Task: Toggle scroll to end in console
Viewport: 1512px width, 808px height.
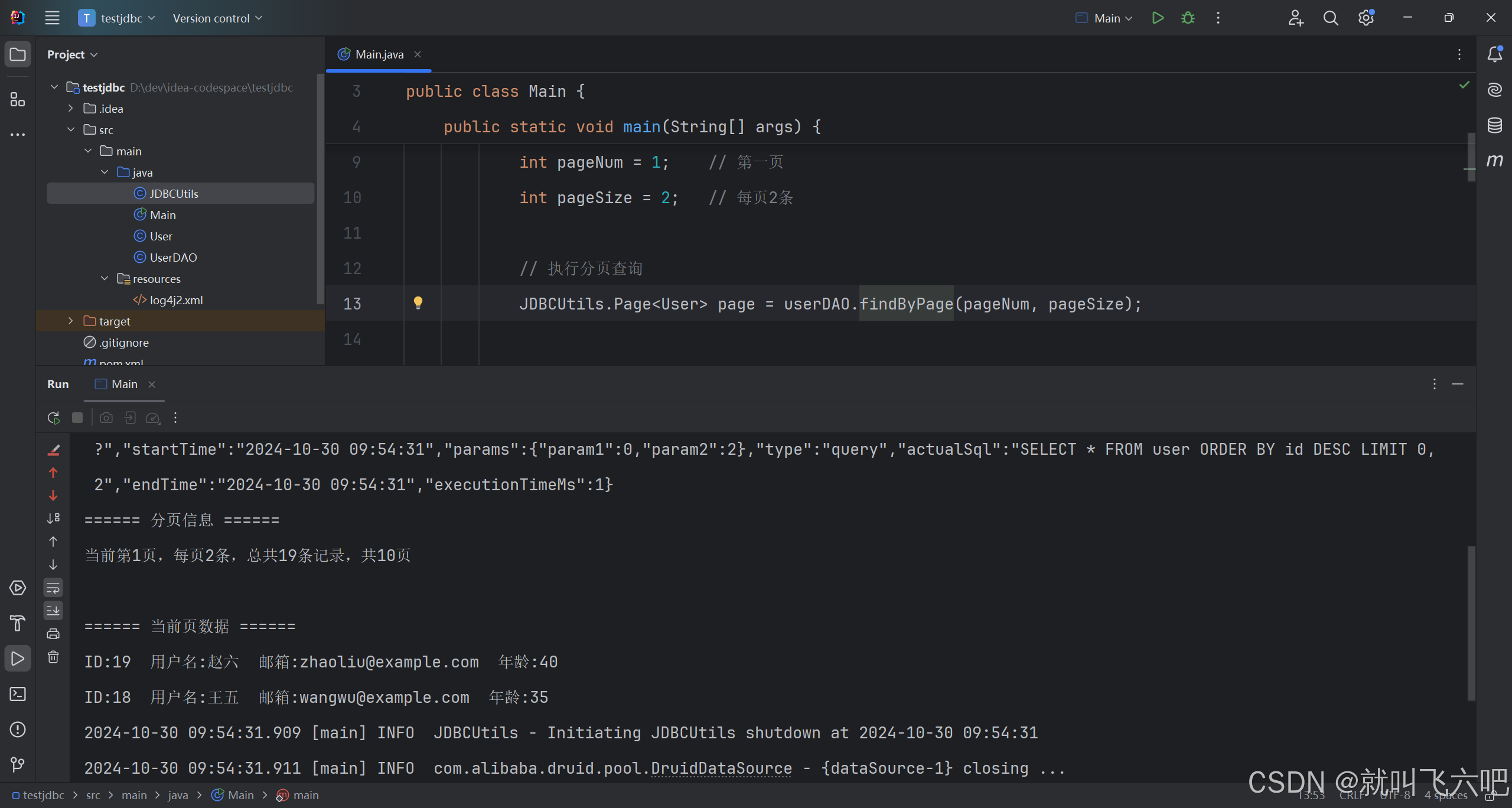Action: (53, 611)
